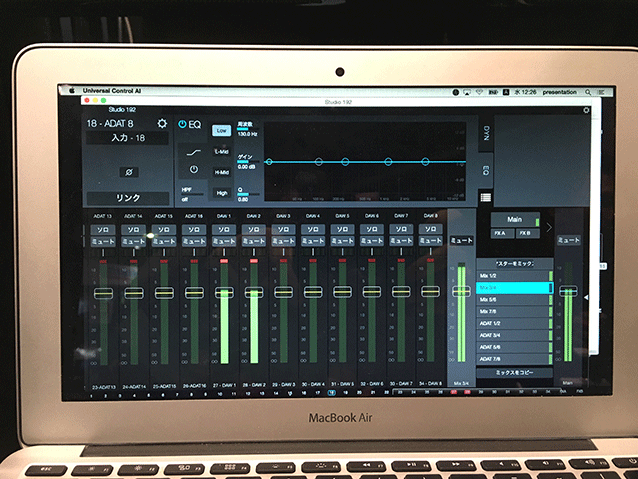Select the highlighted Mix 3/4 row
Viewport: 638px width, 479px height.
(514, 288)
